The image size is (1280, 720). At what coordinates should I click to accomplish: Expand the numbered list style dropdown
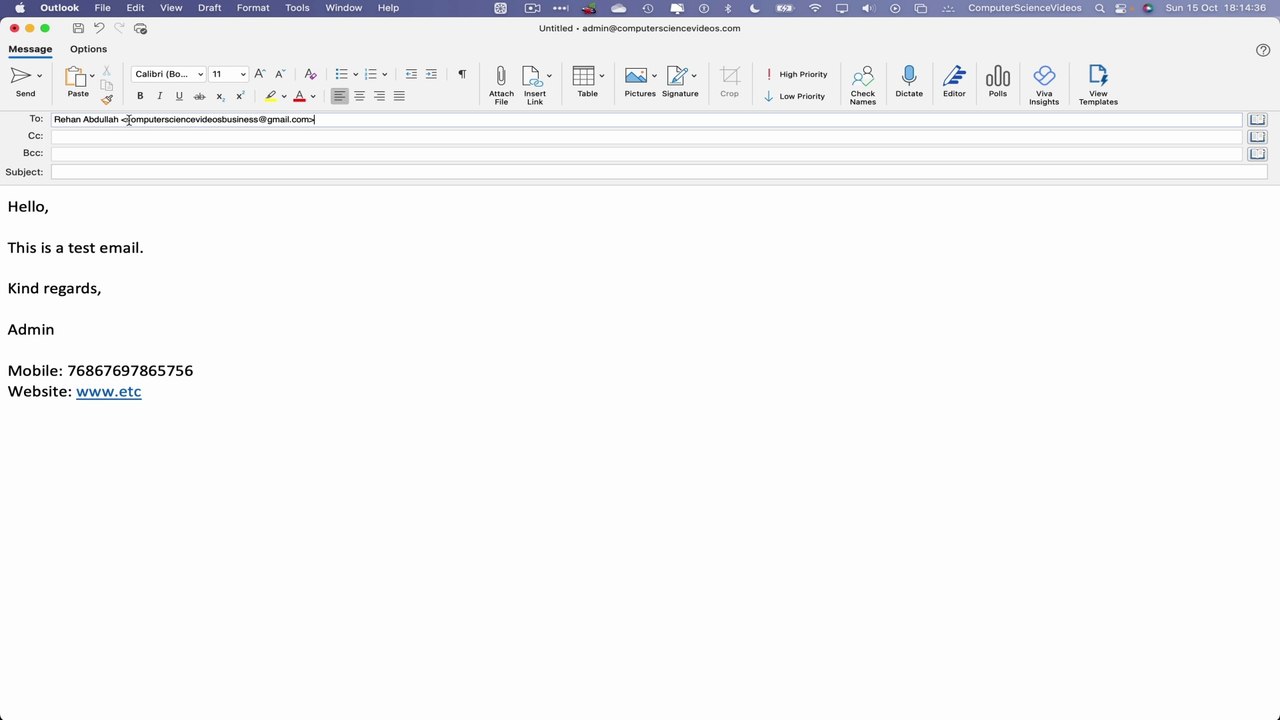(384, 75)
